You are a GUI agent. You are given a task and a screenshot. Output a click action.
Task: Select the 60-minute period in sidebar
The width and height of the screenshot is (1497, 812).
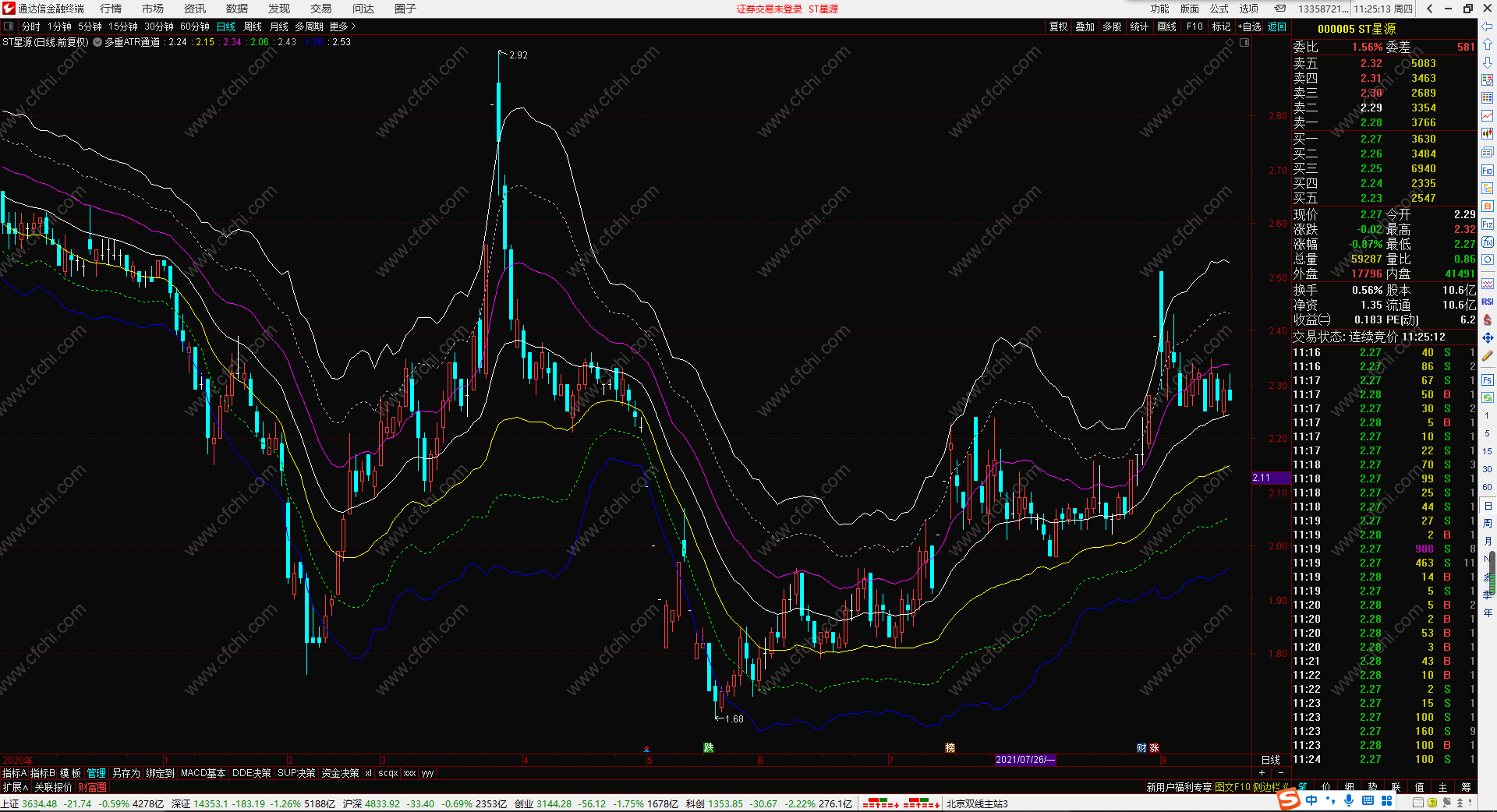click(x=1488, y=487)
